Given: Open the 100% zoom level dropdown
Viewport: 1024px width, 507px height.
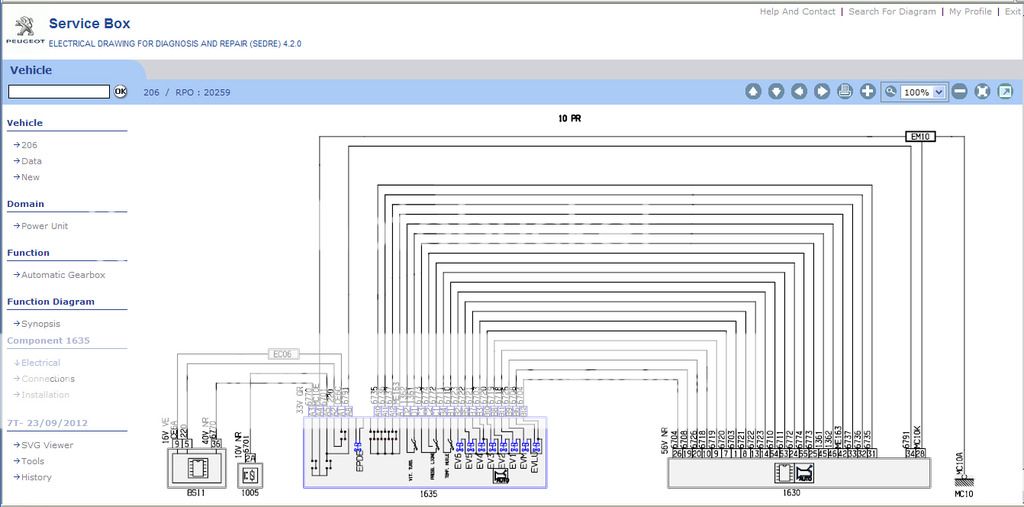Looking at the screenshot, I should coord(938,92).
